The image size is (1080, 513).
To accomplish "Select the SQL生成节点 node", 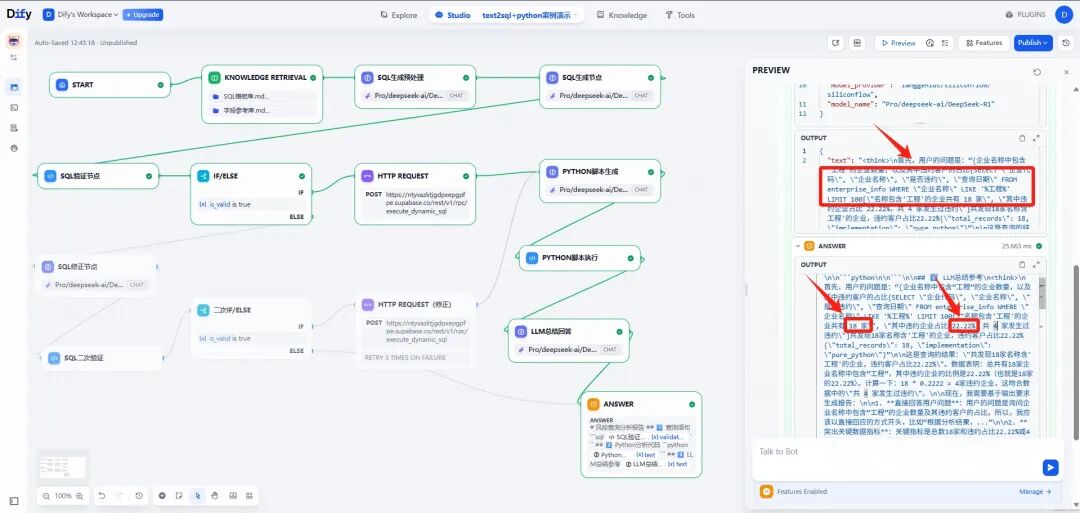I will pyautogui.click(x=600, y=87).
